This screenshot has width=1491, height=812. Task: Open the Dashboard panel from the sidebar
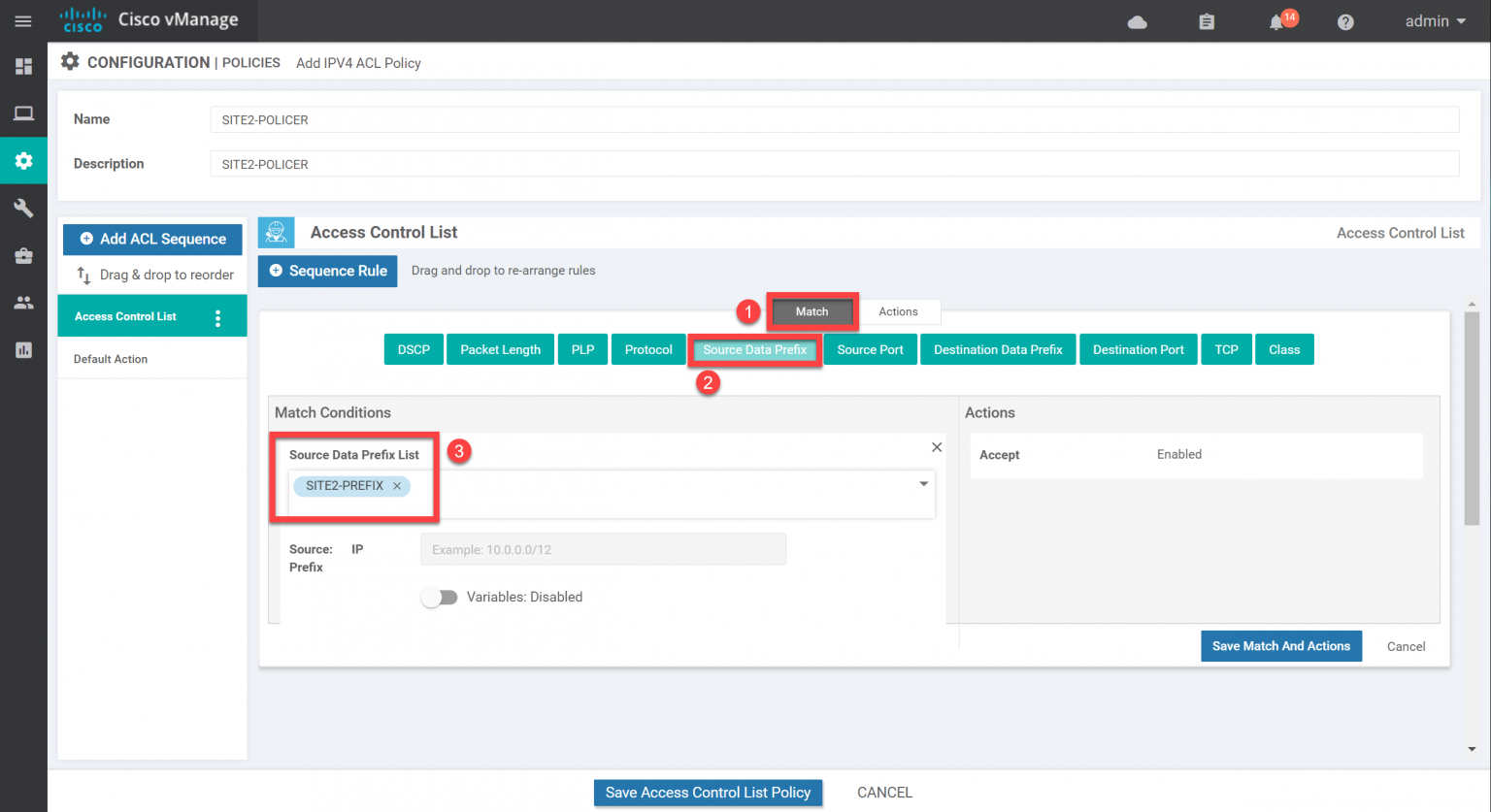23,66
